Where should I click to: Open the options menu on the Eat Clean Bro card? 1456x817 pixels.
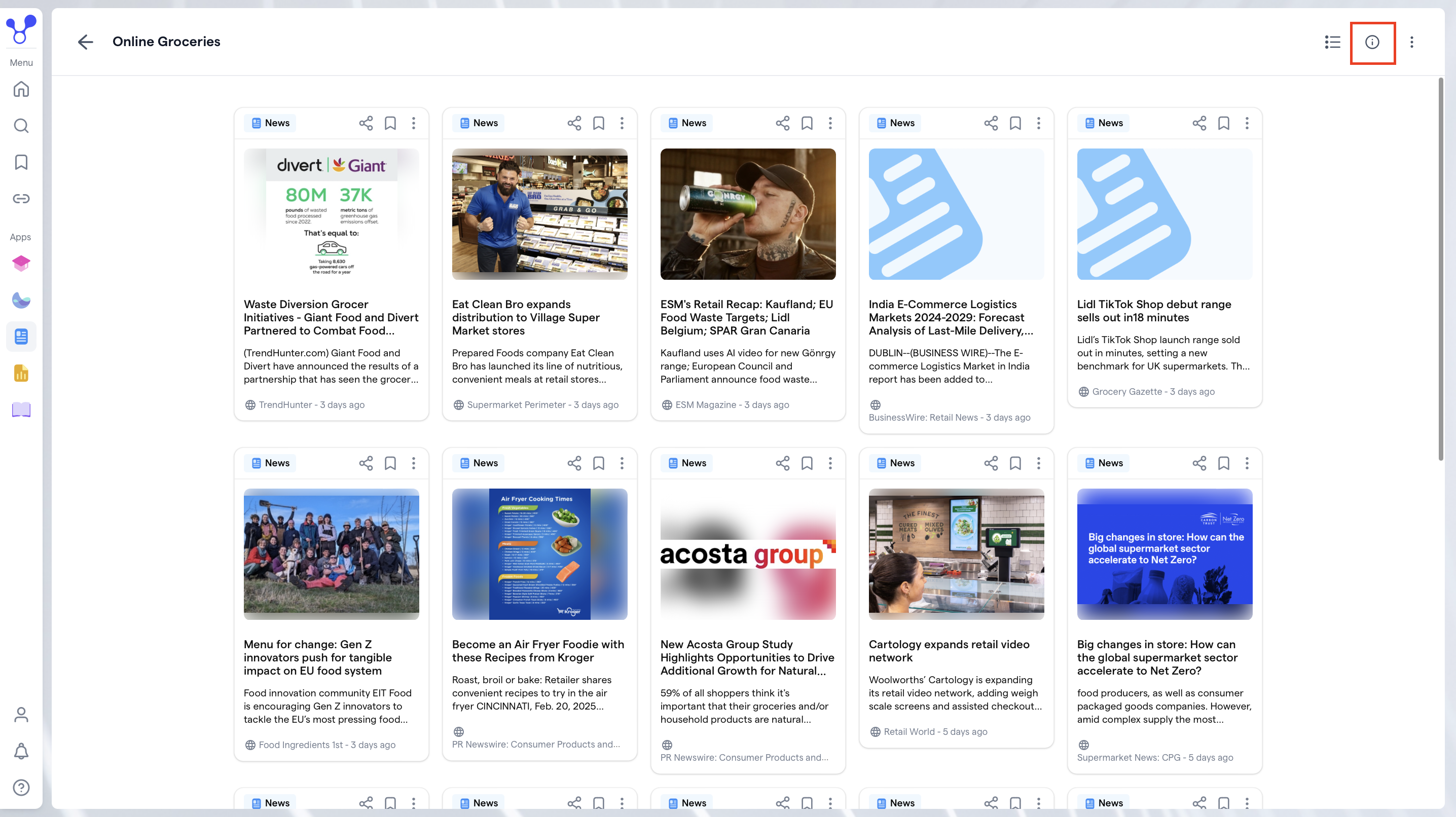[622, 123]
